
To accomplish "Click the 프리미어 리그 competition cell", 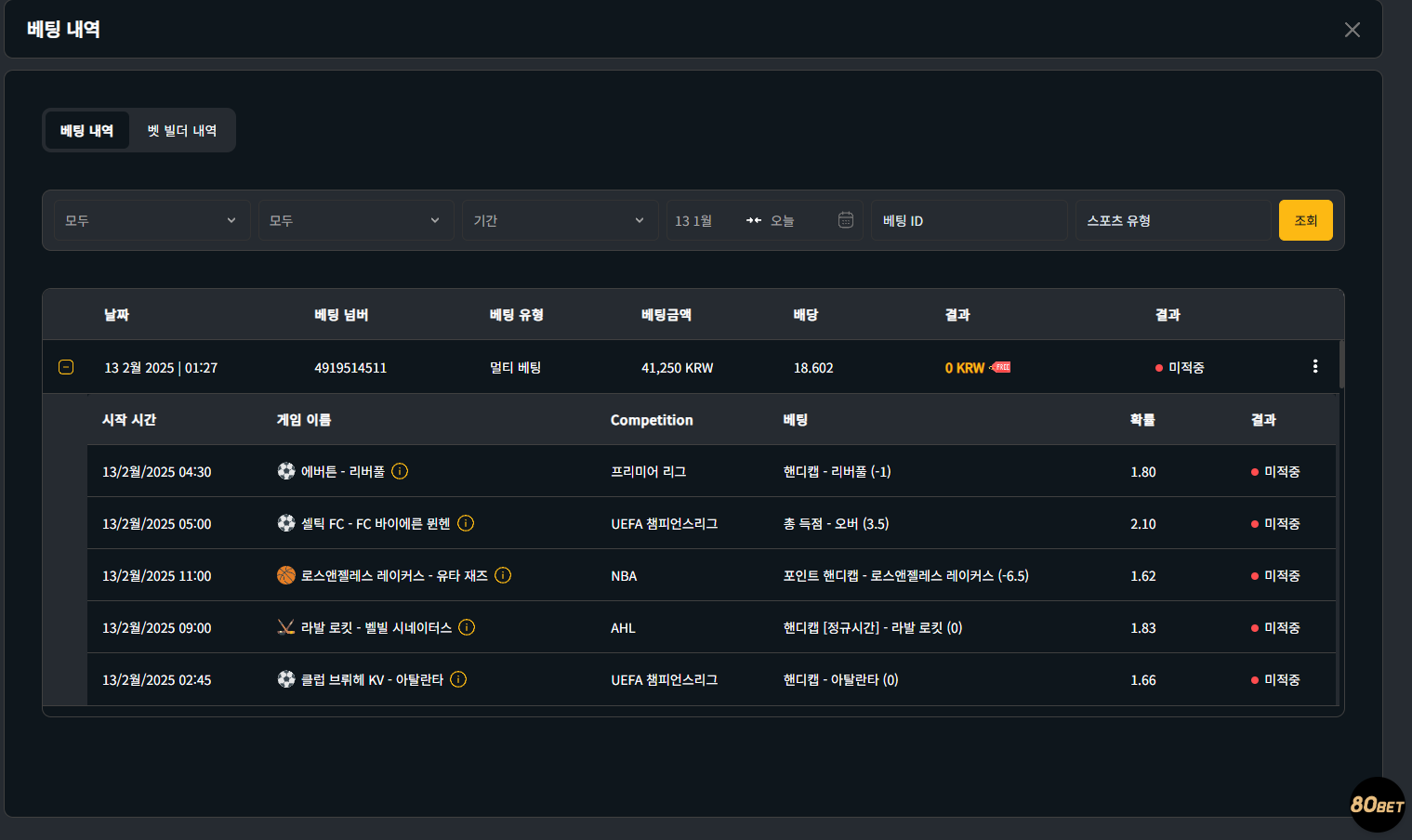I will [649, 472].
